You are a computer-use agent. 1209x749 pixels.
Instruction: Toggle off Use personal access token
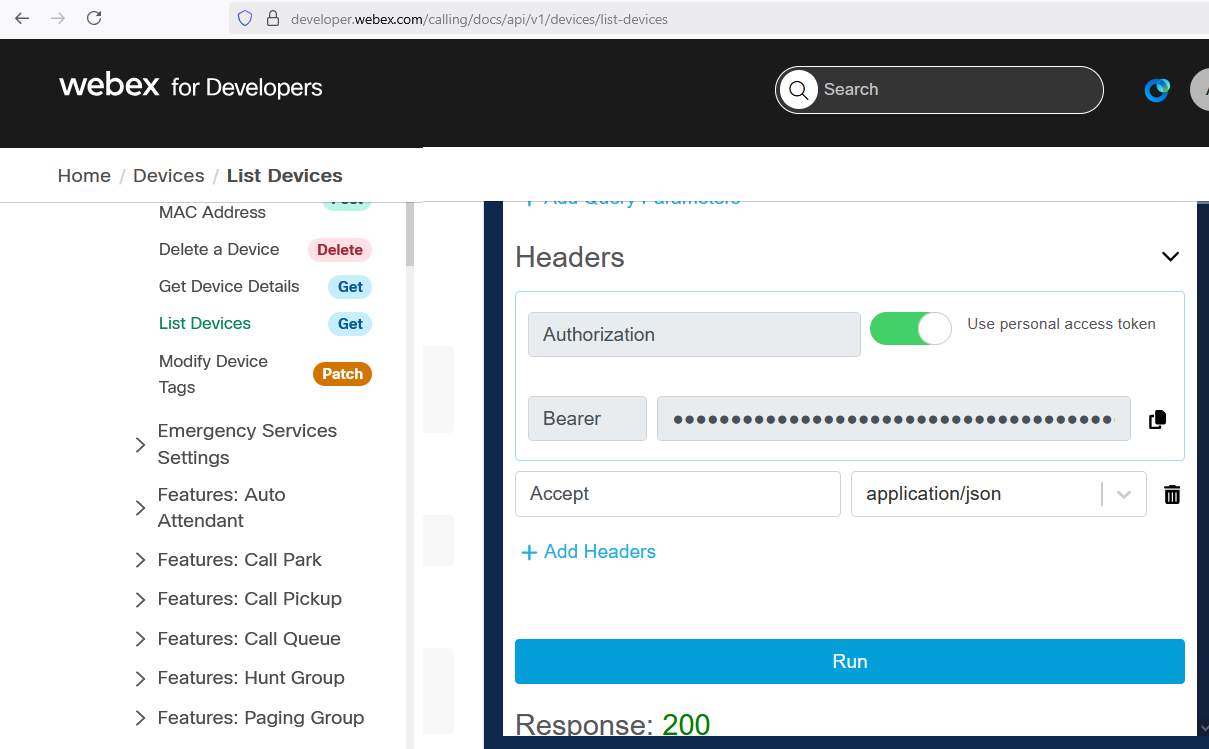[x=910, y=328]
